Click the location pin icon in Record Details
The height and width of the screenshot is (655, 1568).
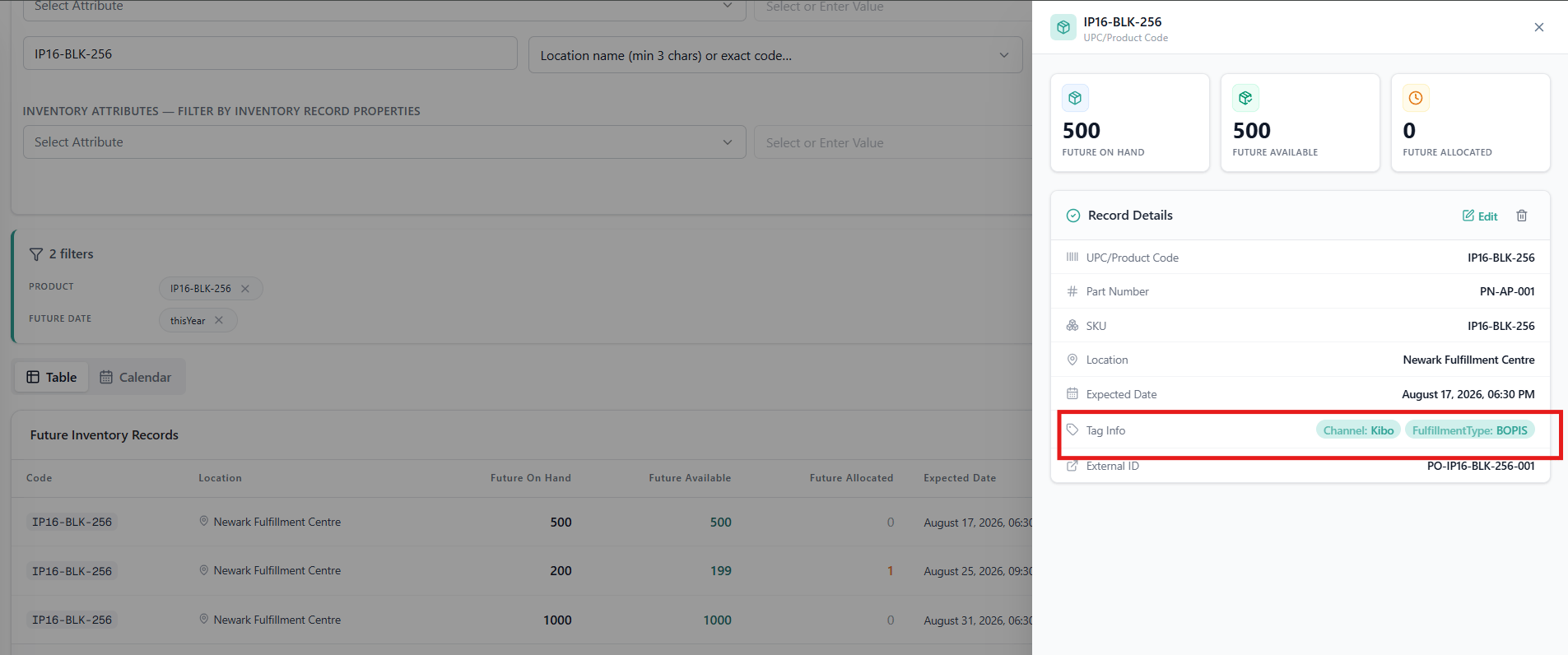click(1072, 360)
